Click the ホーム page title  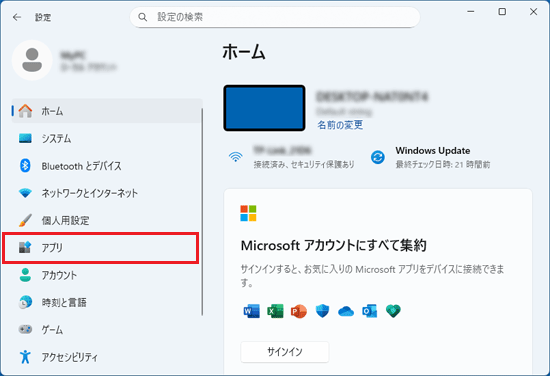pos(244,52)
